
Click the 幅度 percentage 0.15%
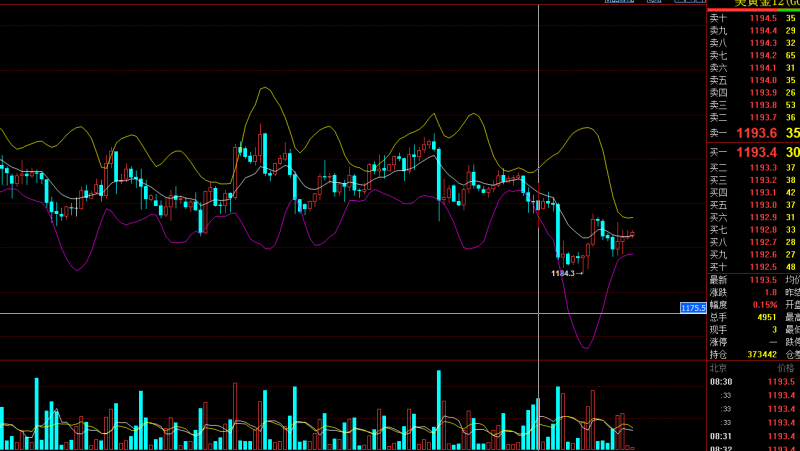[765, 305]
